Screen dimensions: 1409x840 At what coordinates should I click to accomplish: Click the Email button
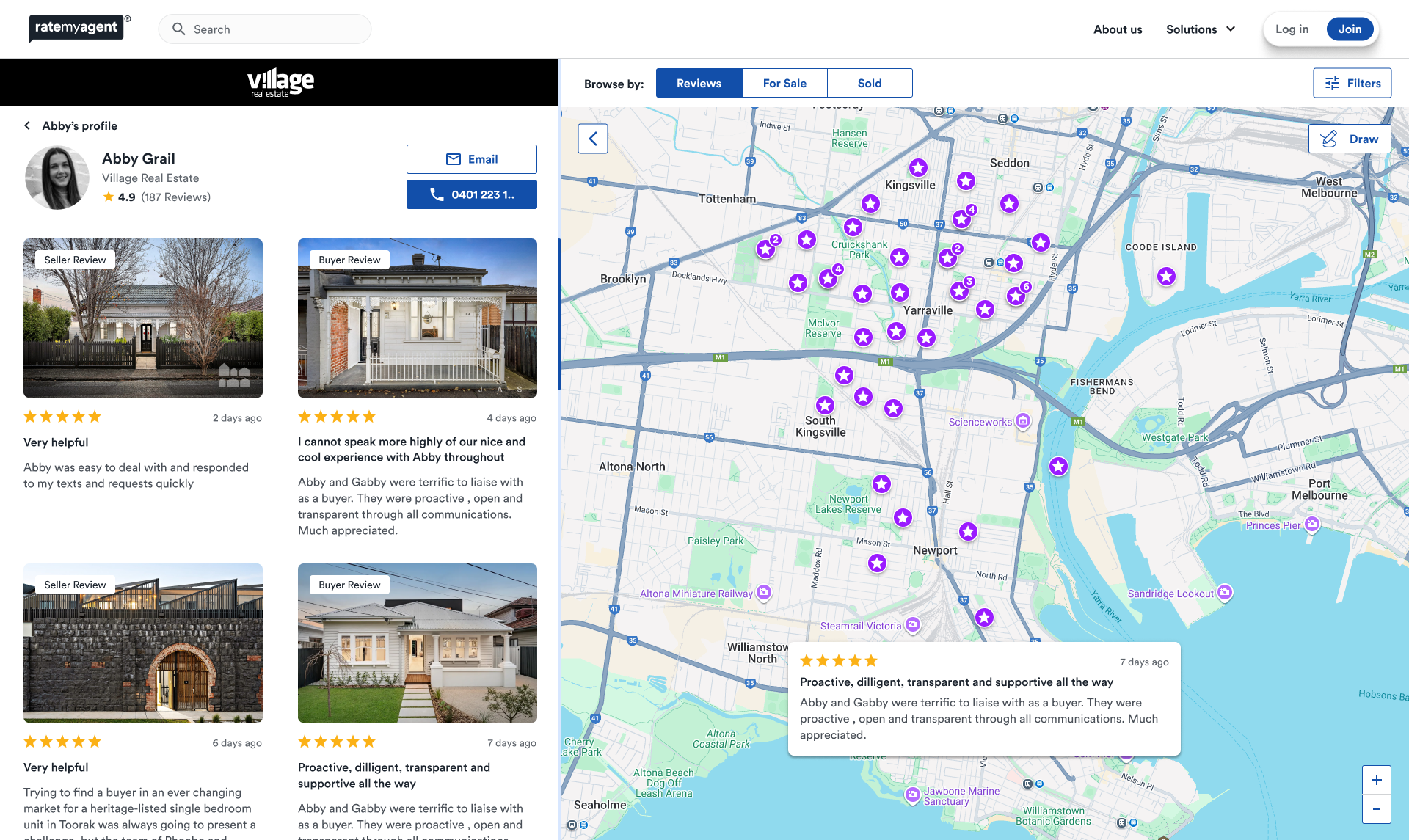tap(472, 159)
